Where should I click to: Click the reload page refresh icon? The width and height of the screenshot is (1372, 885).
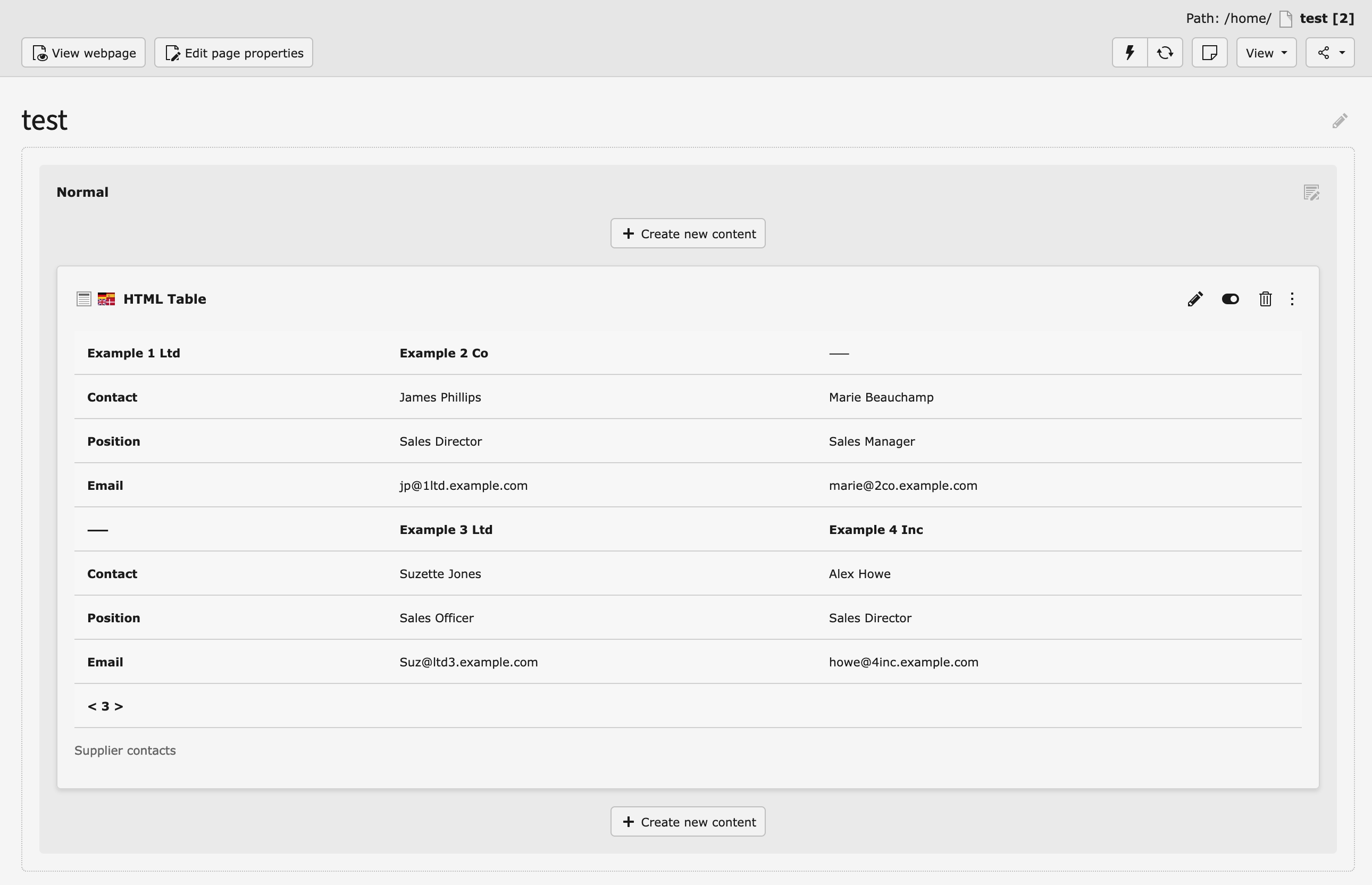(x=1165, y=53)
